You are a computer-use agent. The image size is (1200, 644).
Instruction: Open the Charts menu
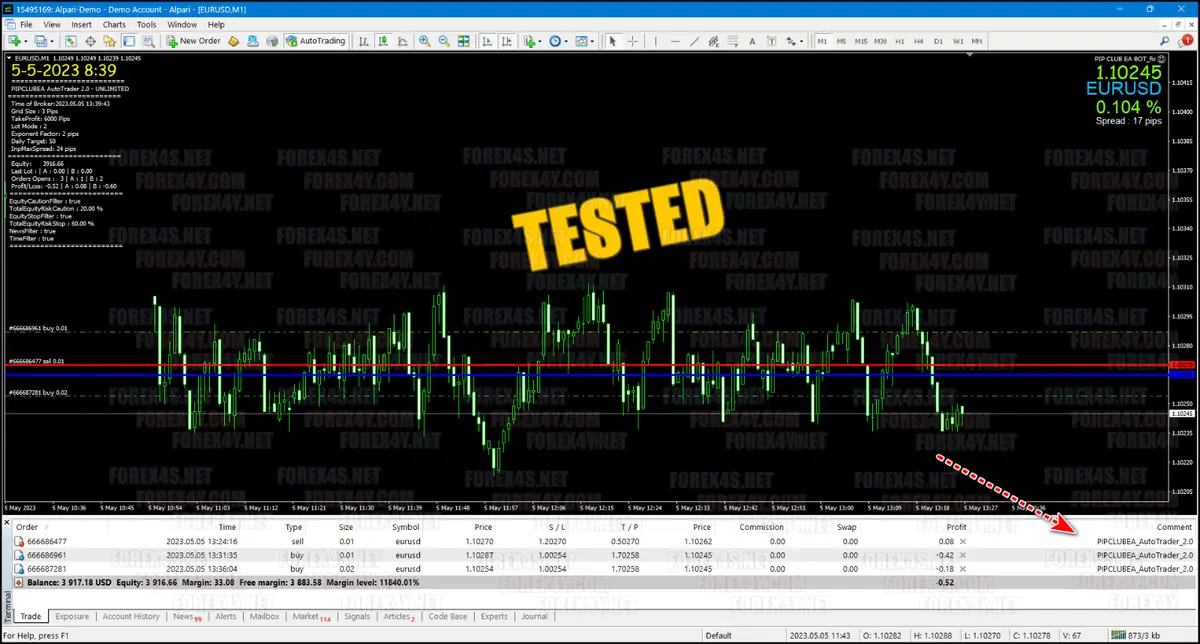coord(114,24)
